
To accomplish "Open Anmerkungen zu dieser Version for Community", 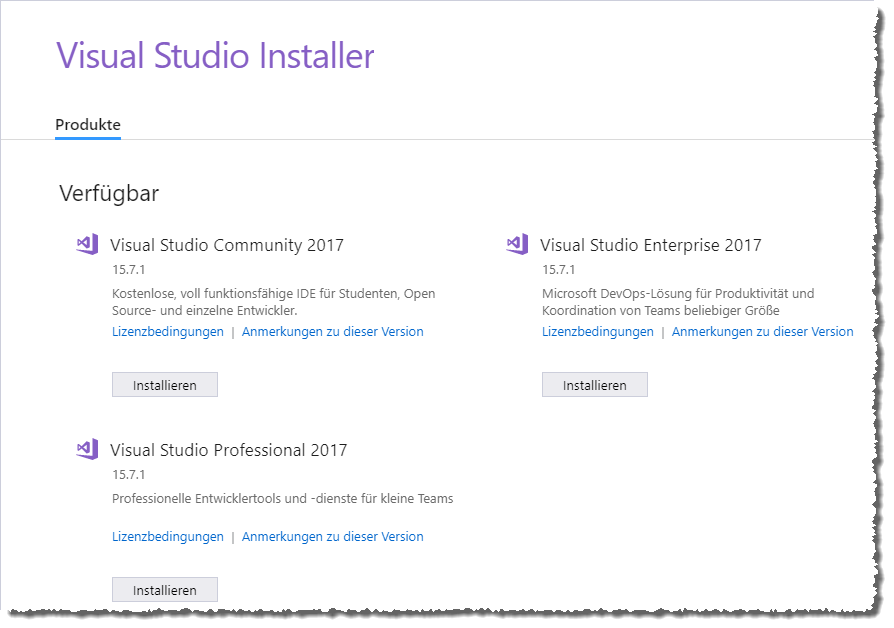I will coord(330,331).
